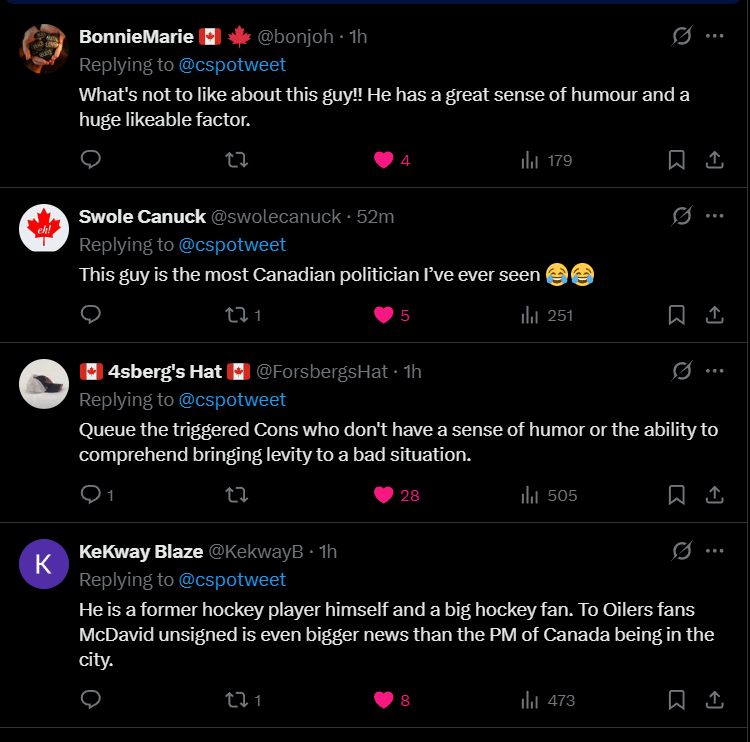
Task: Reply to 4sberg's Hat's tweet with 1 reply
Action: [x=91, y=495]
